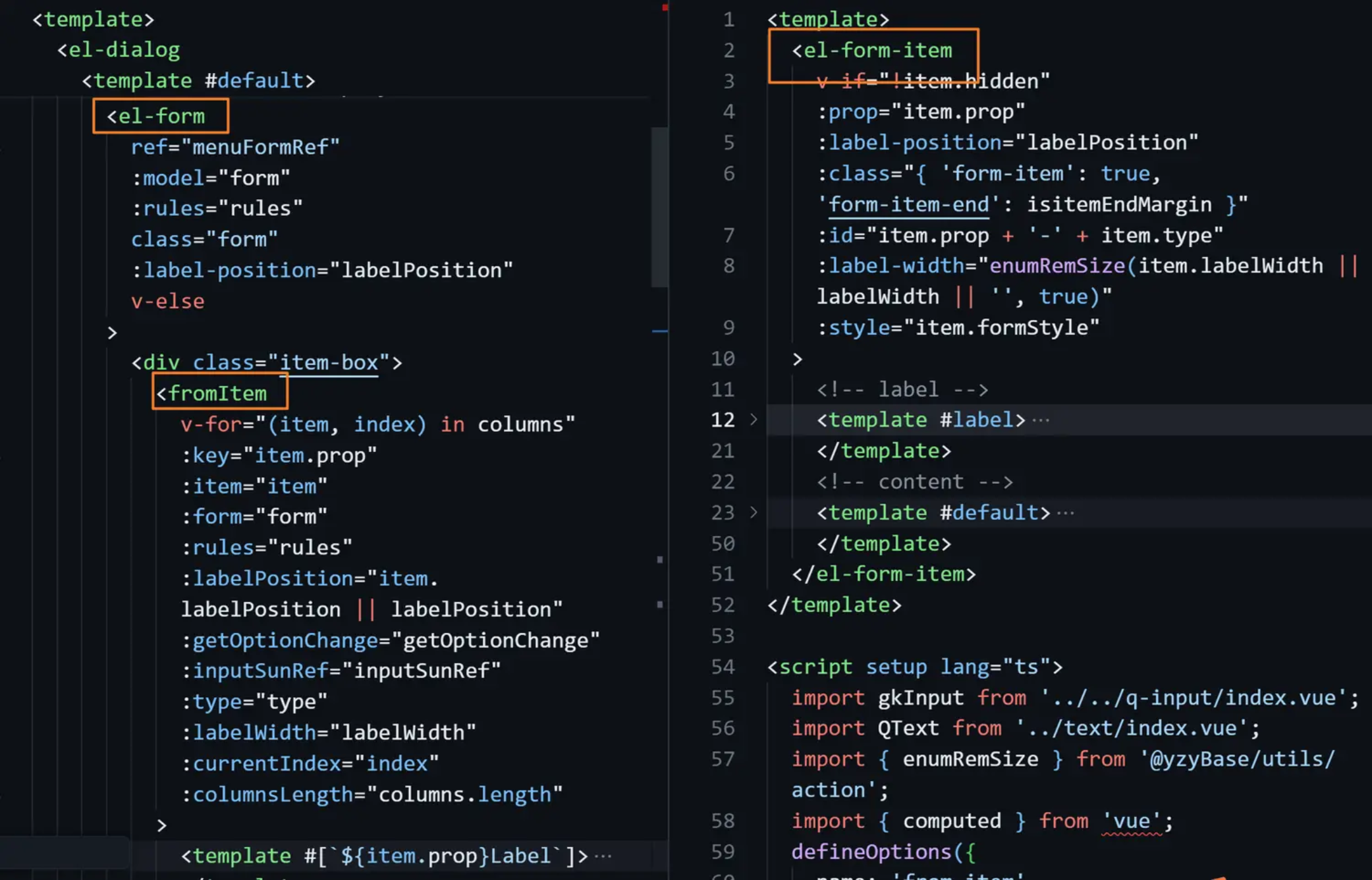Open the '../../q-input/index.vue' import path

click(1194, 698)
